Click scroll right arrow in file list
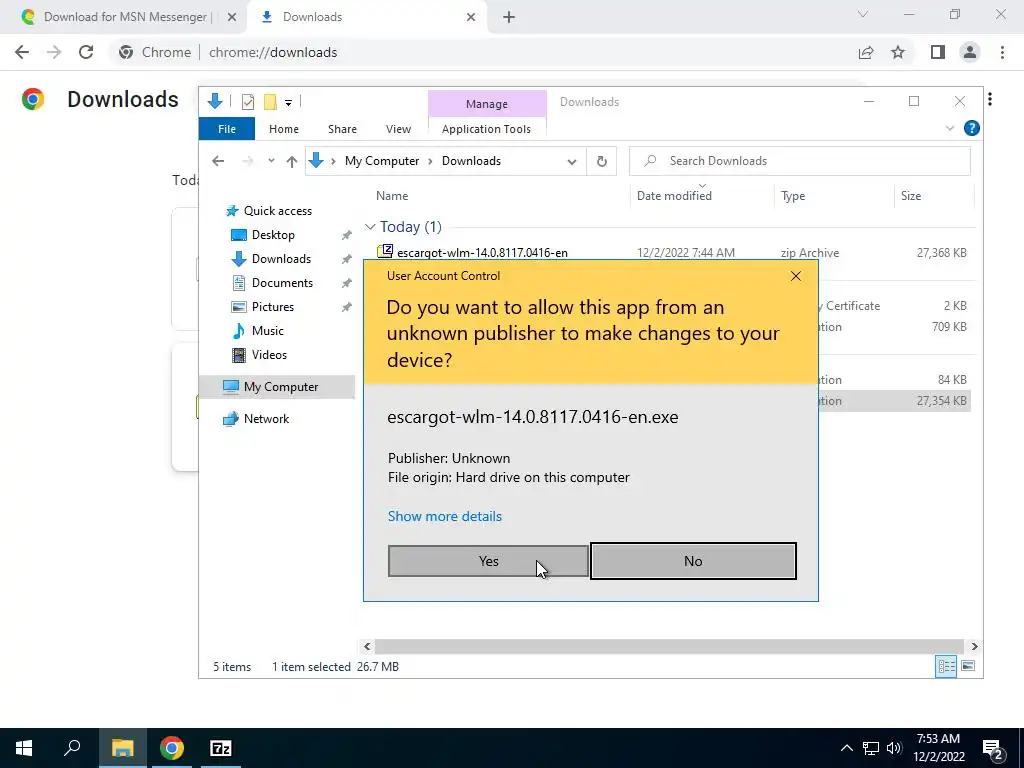The image size is (1024, 768). click(x=974, y=647)
